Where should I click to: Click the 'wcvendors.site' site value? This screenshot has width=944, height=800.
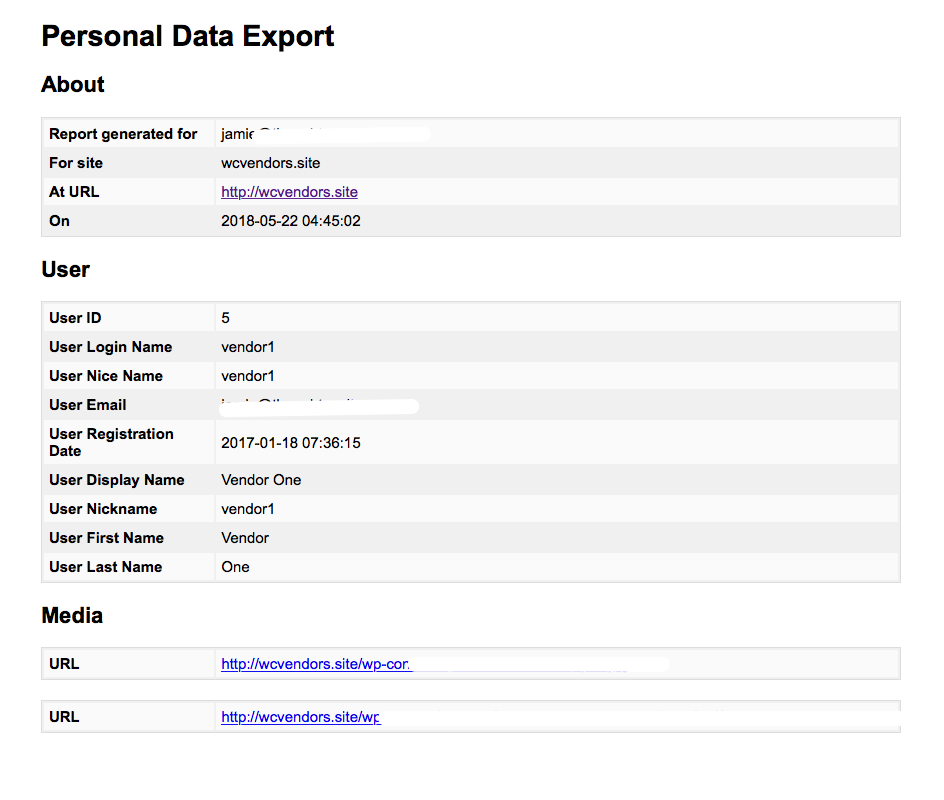[270, 163]
